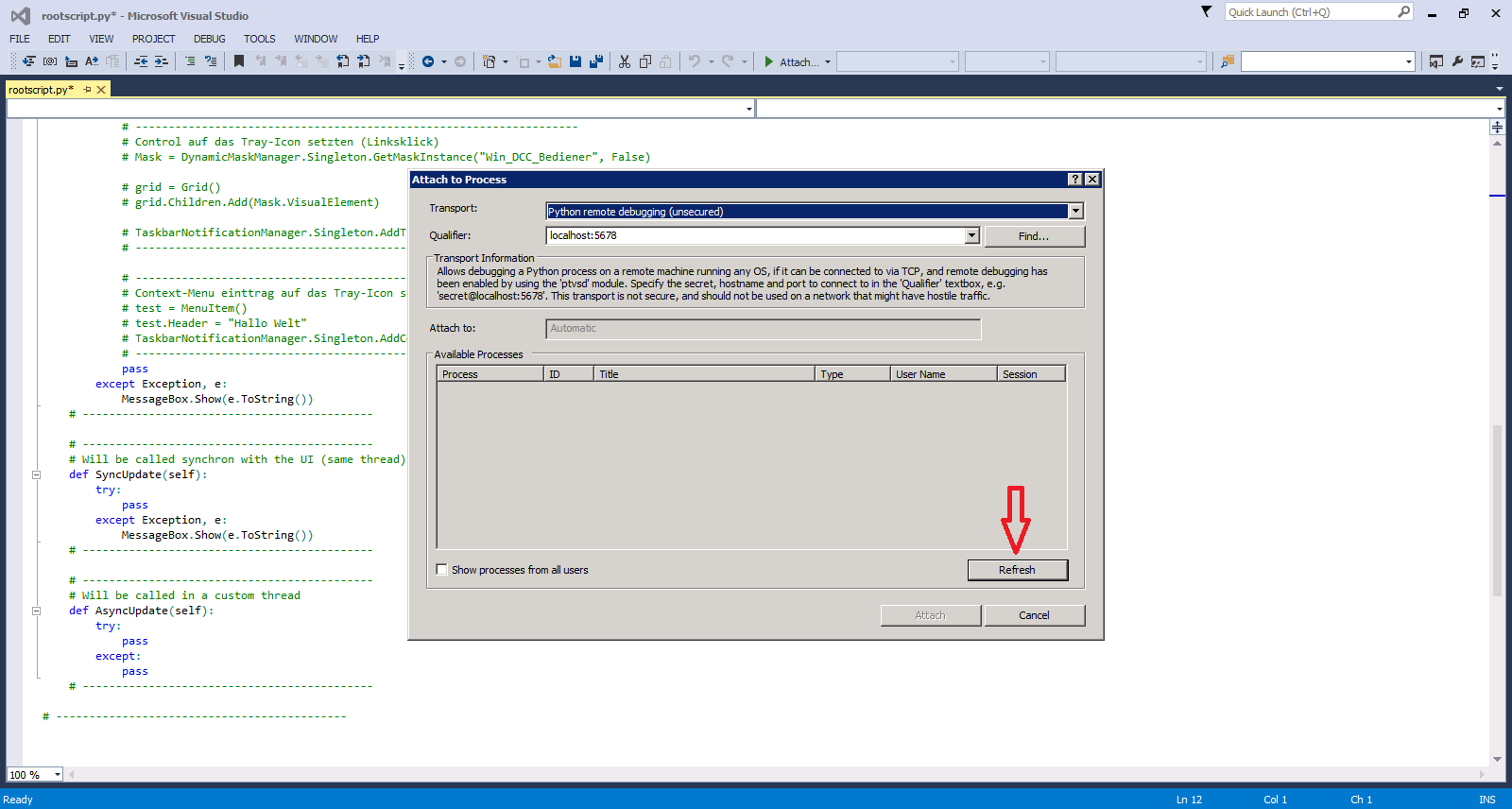Click the icon right of the wrench

click(1478, 61)
